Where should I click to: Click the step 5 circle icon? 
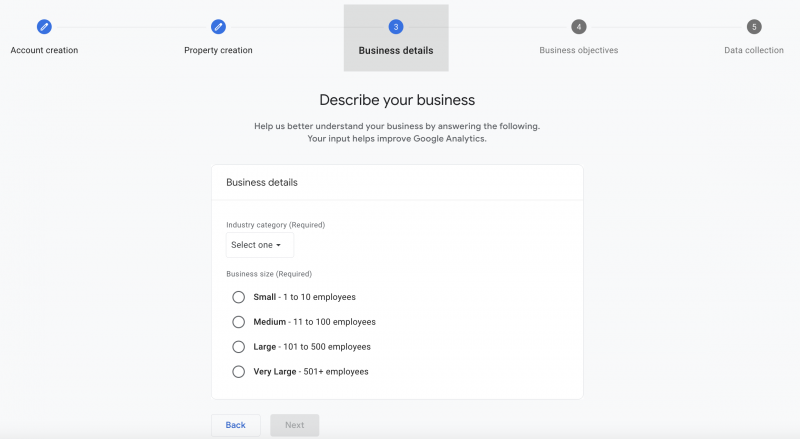(754, 27)
